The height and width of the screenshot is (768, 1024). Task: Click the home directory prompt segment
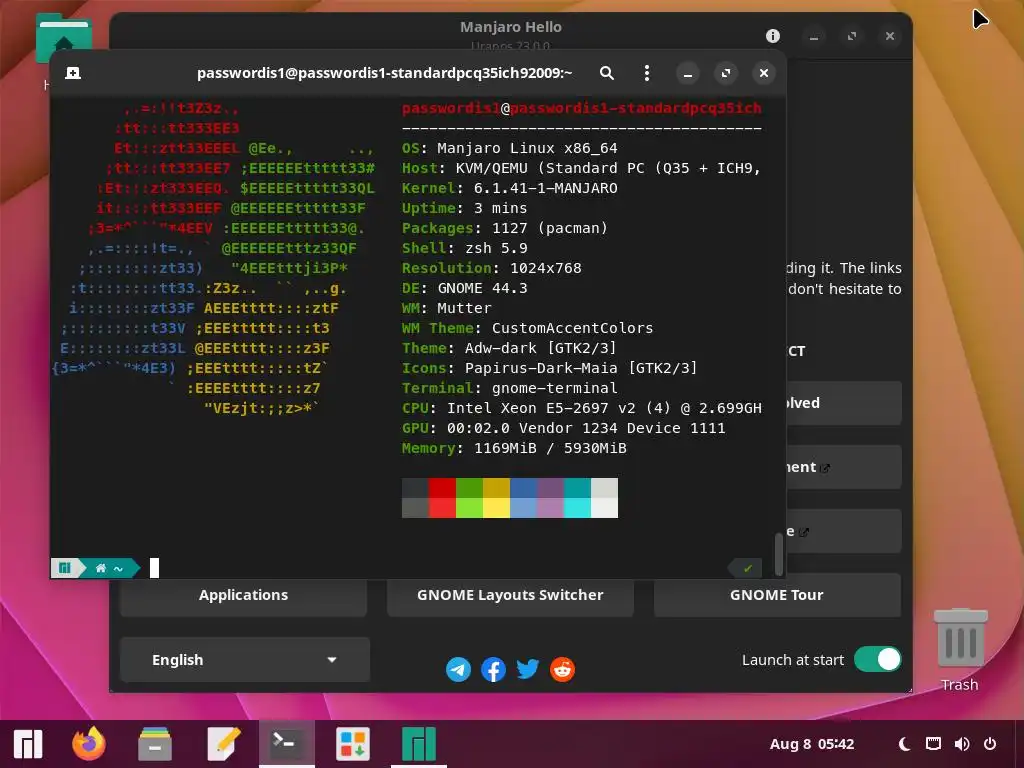tap(109, 568)
